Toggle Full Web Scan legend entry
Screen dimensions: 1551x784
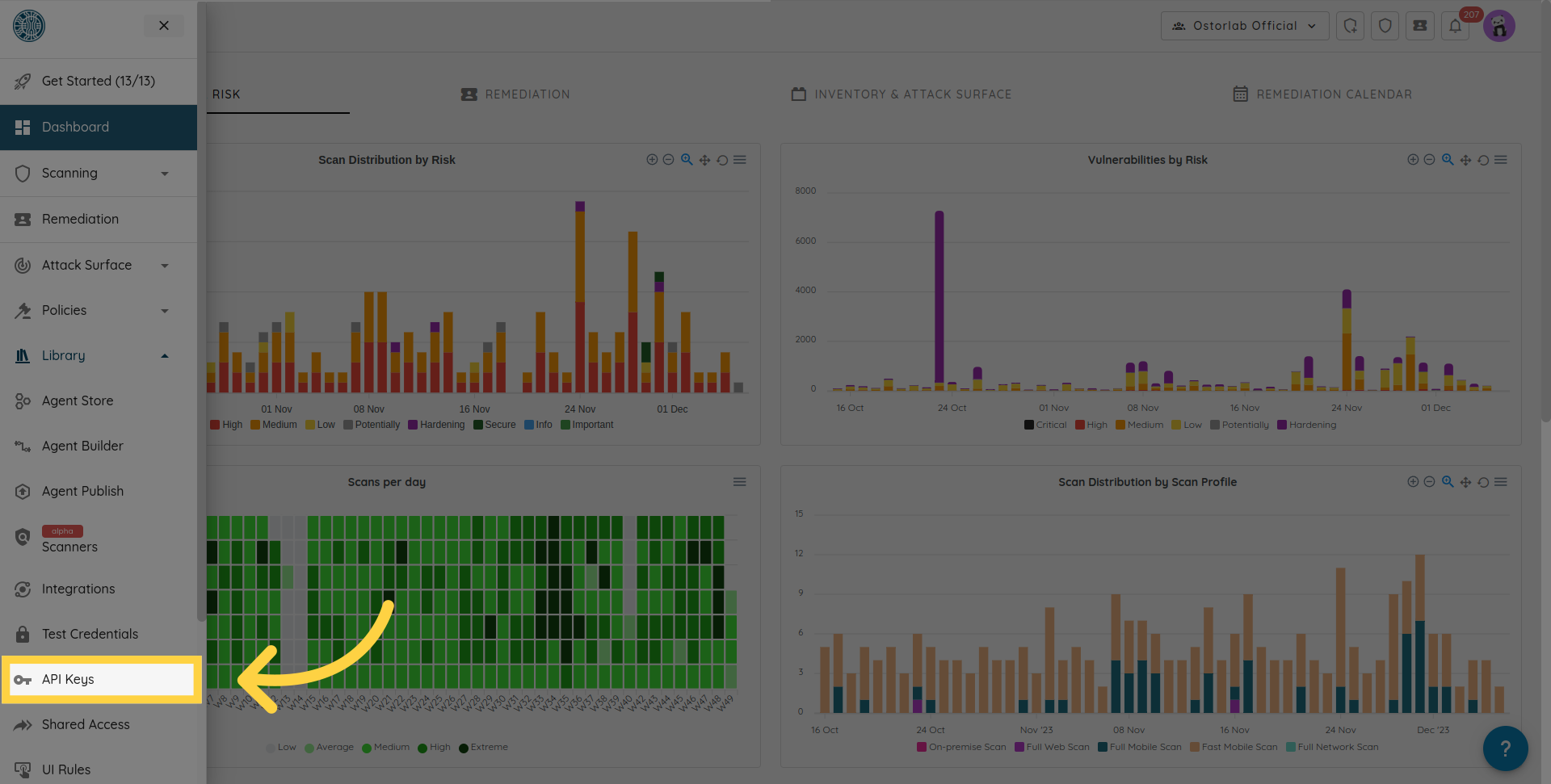coord(1052,747)
